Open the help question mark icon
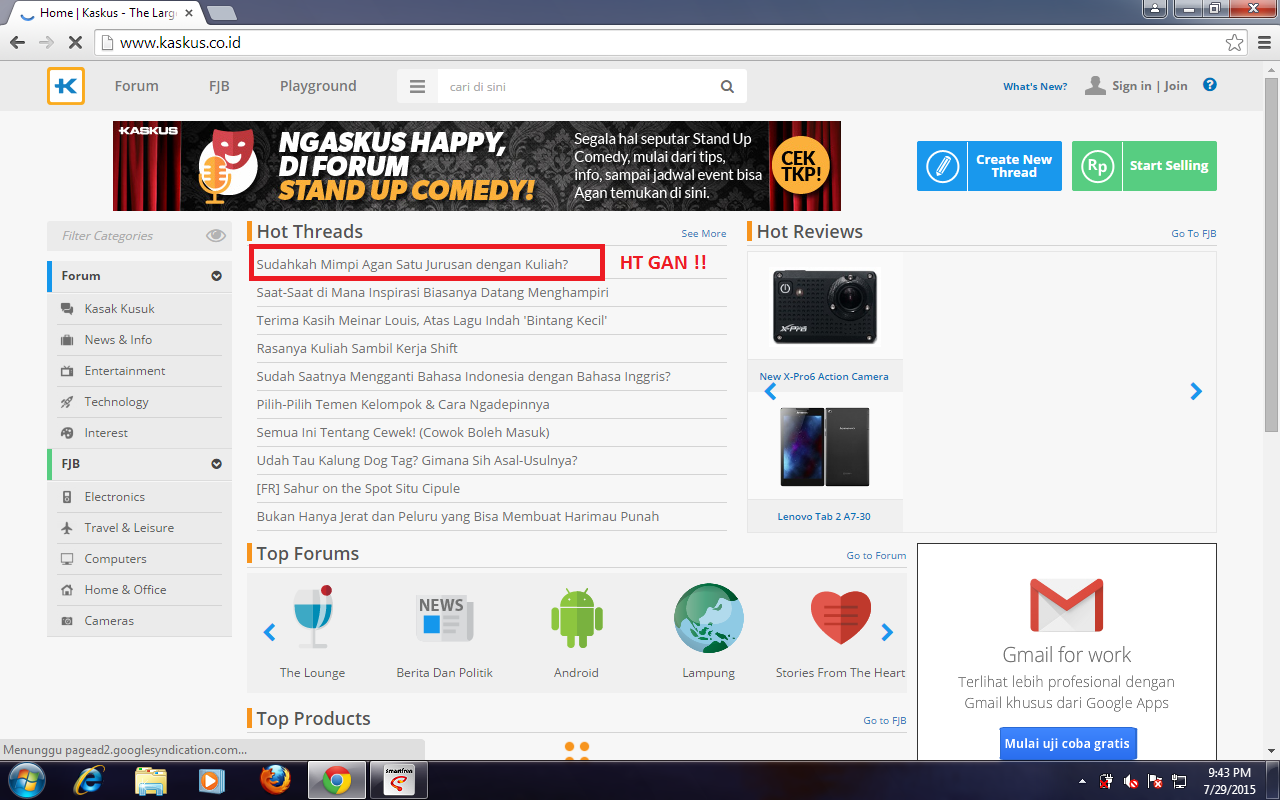The width and height of the screenshot is (1280, 800). click(1210, 85)
